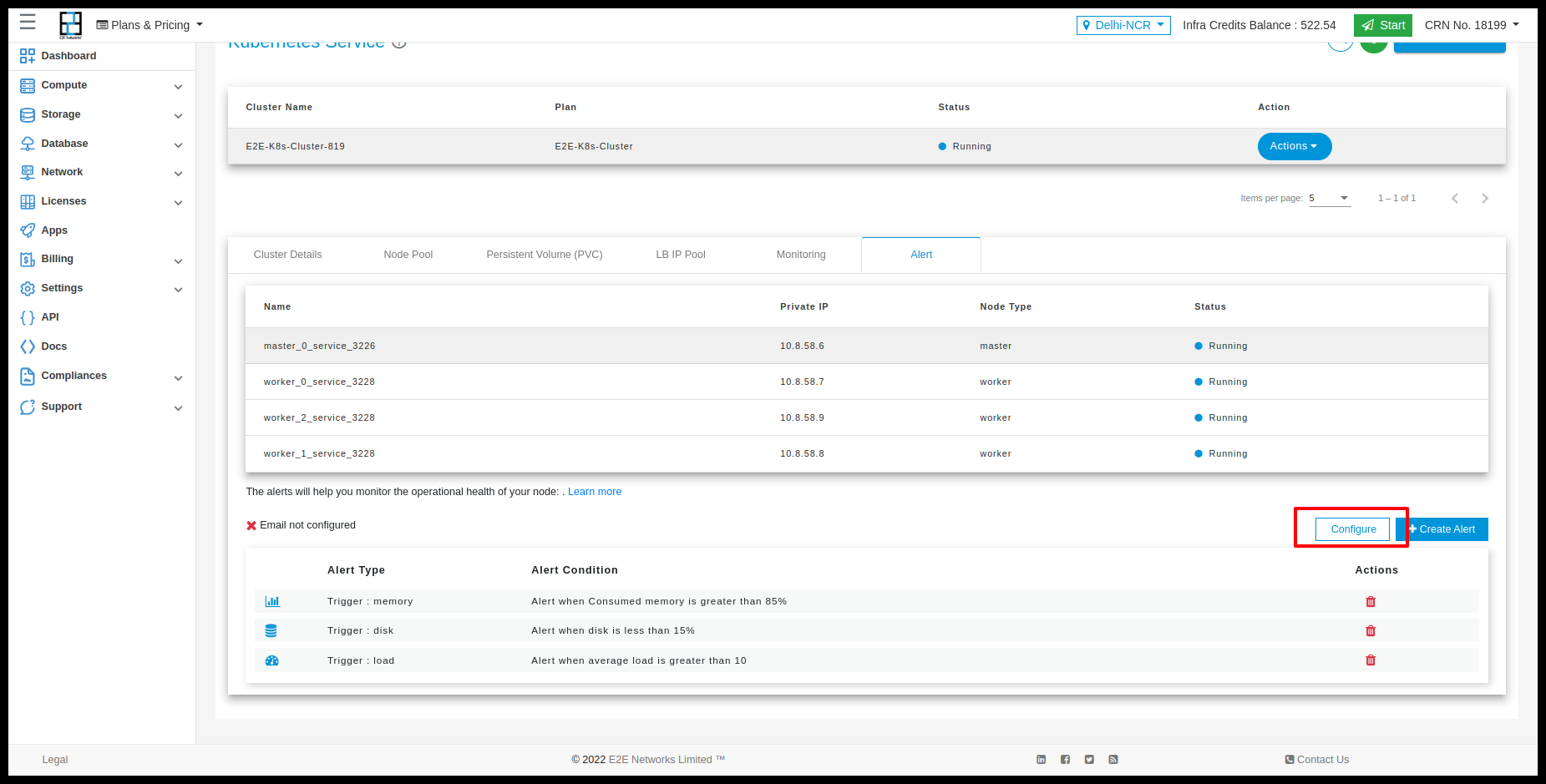Open the Persistent Volume (PVC) tab
The image size is (1546, 784).
point(545,255)
